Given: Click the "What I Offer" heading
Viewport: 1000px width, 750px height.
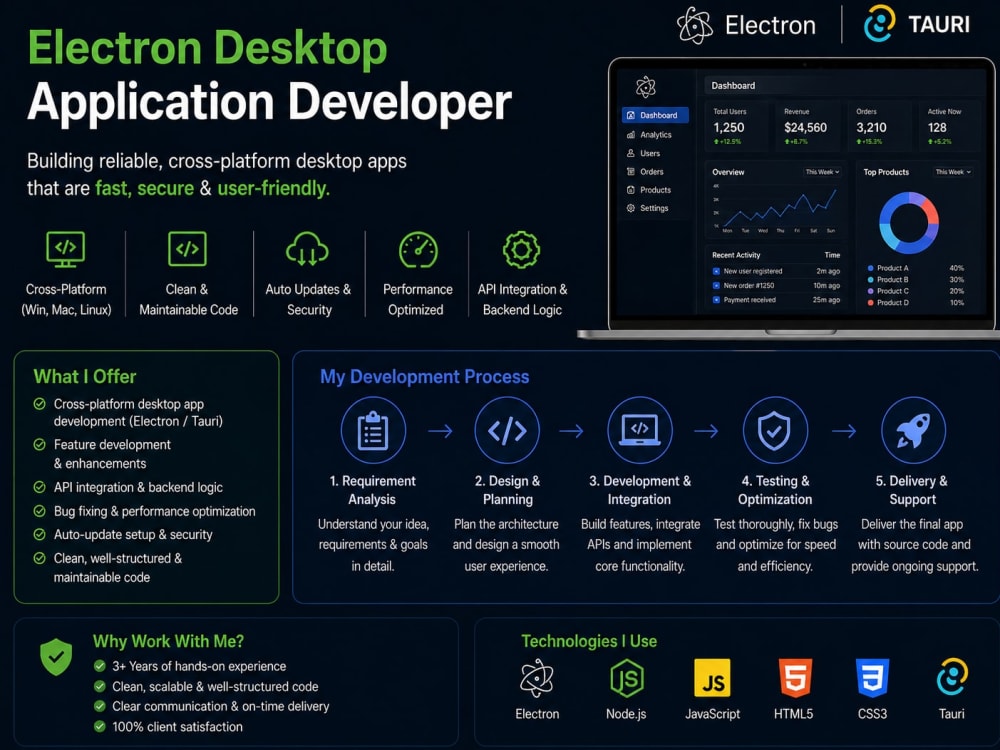Looking at the screenshot, I should pos(85,376).
